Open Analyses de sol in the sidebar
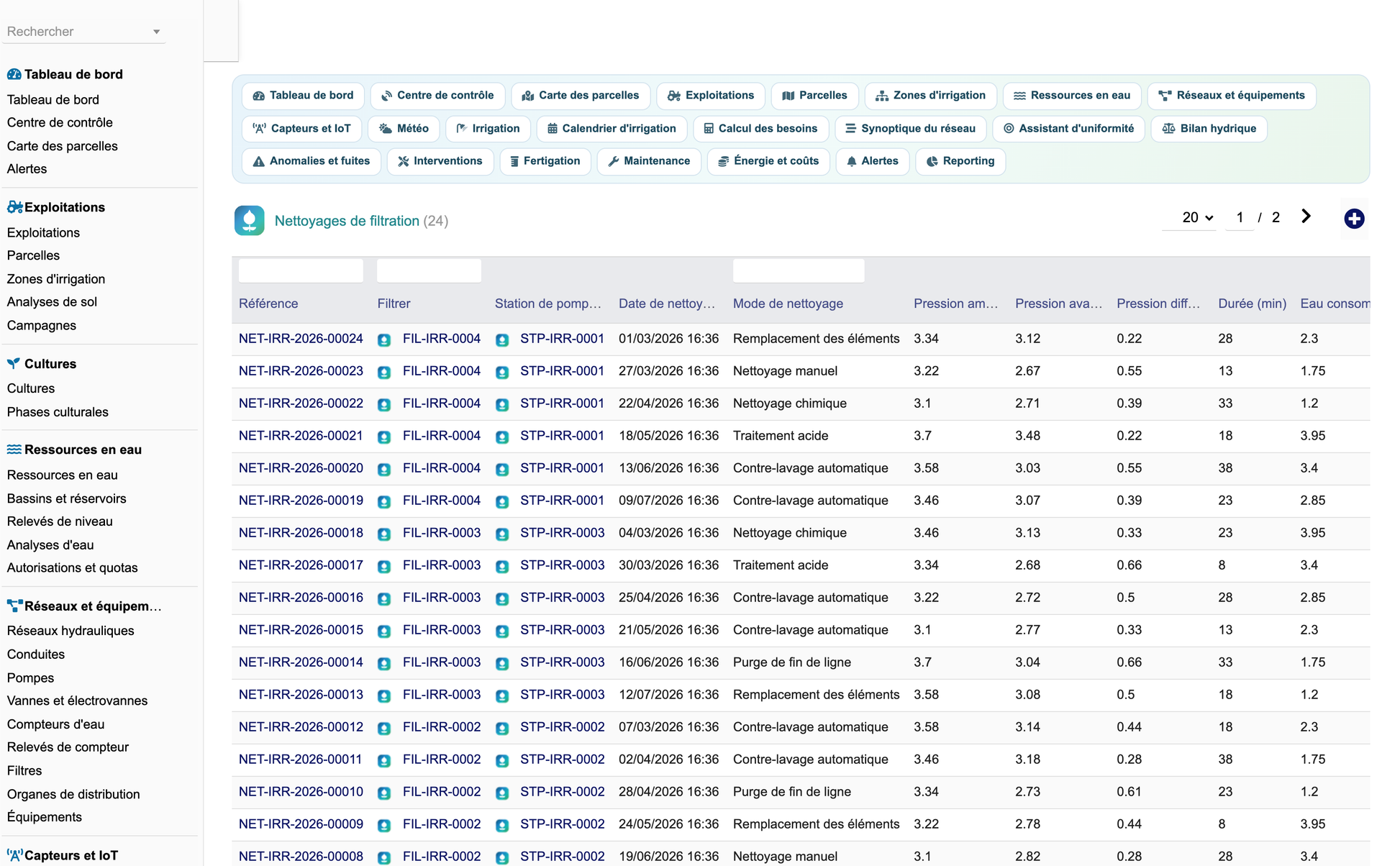 [52, 302]
